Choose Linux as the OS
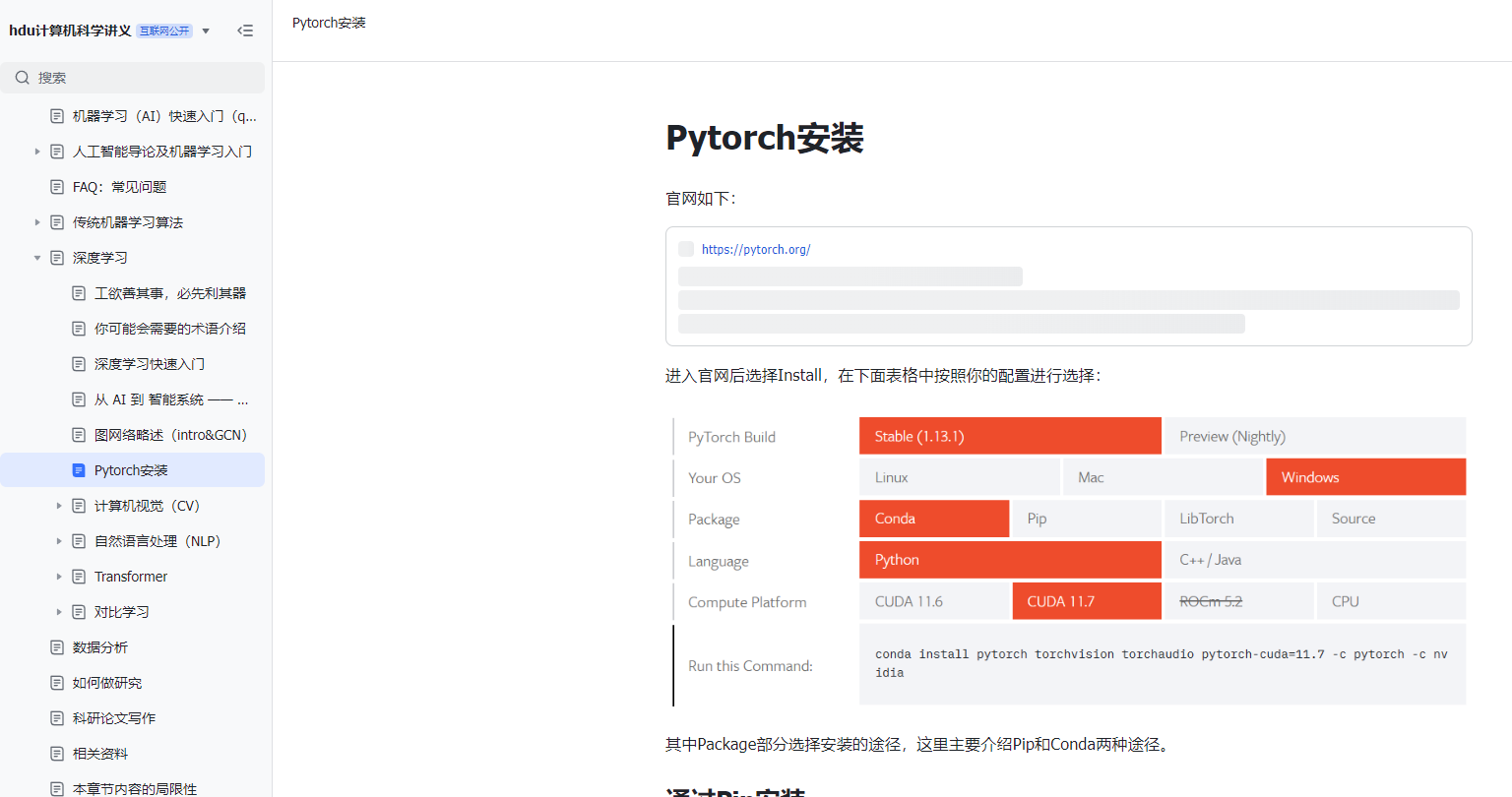The width and height of the screenshot is (1512, 797). (960, 477)
